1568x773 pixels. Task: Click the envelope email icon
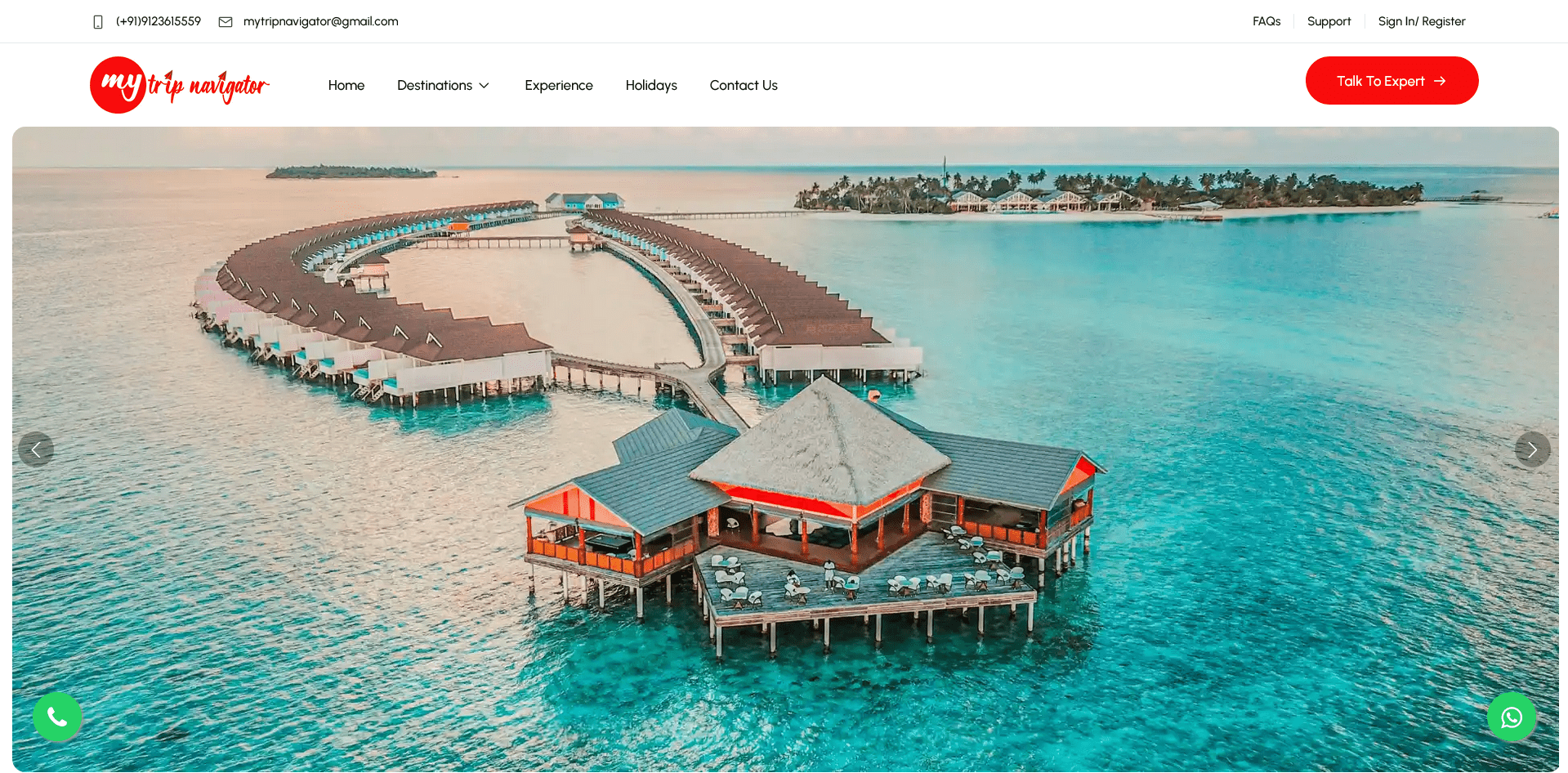point(226,22)
